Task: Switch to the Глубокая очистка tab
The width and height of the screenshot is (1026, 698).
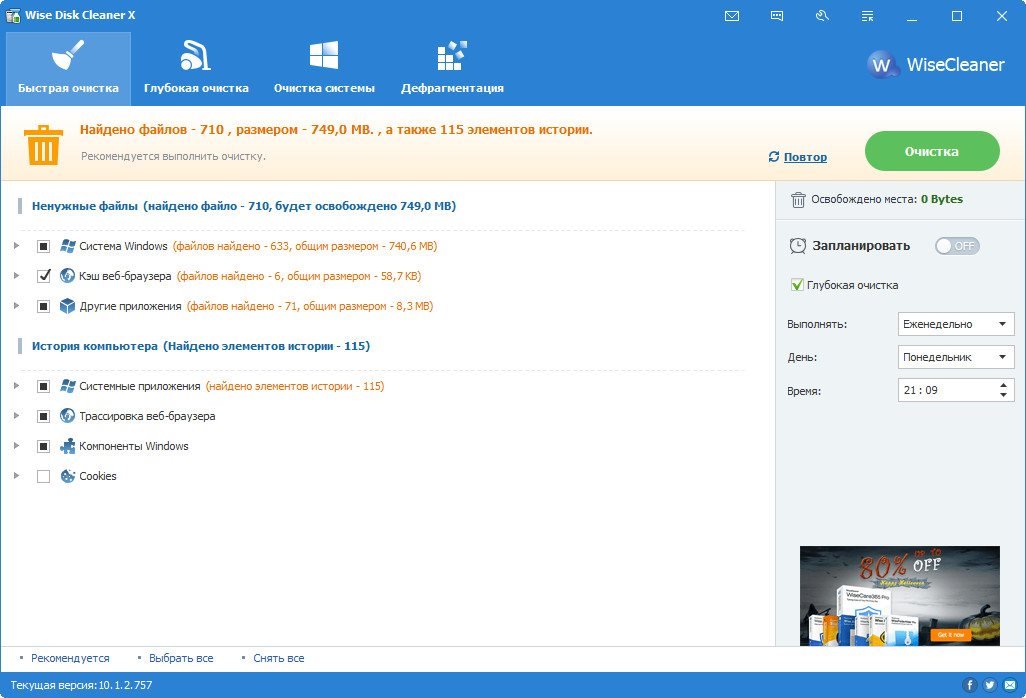Action: tap(196, 69)
